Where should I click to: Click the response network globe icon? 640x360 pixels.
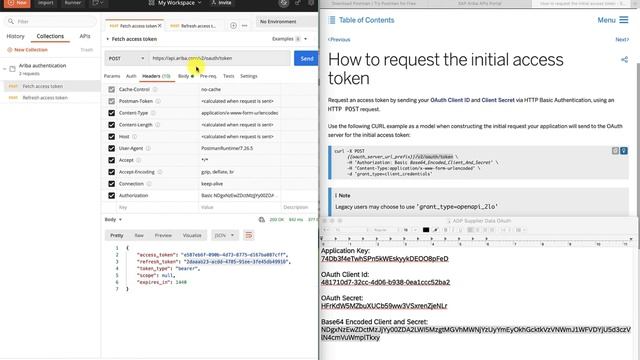(262, 220)
